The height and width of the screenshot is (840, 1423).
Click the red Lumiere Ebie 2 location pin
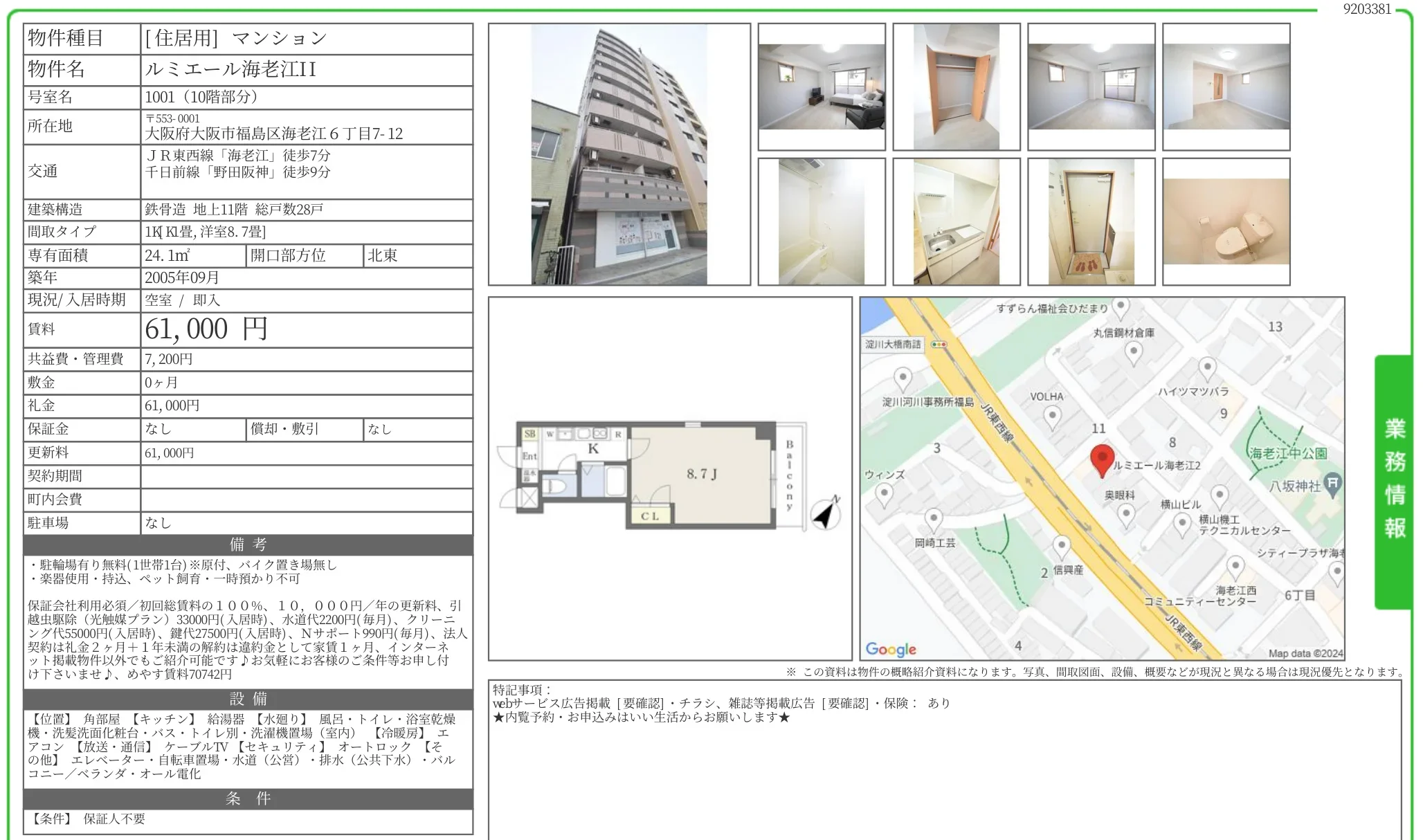click(x=1102, y=459)
